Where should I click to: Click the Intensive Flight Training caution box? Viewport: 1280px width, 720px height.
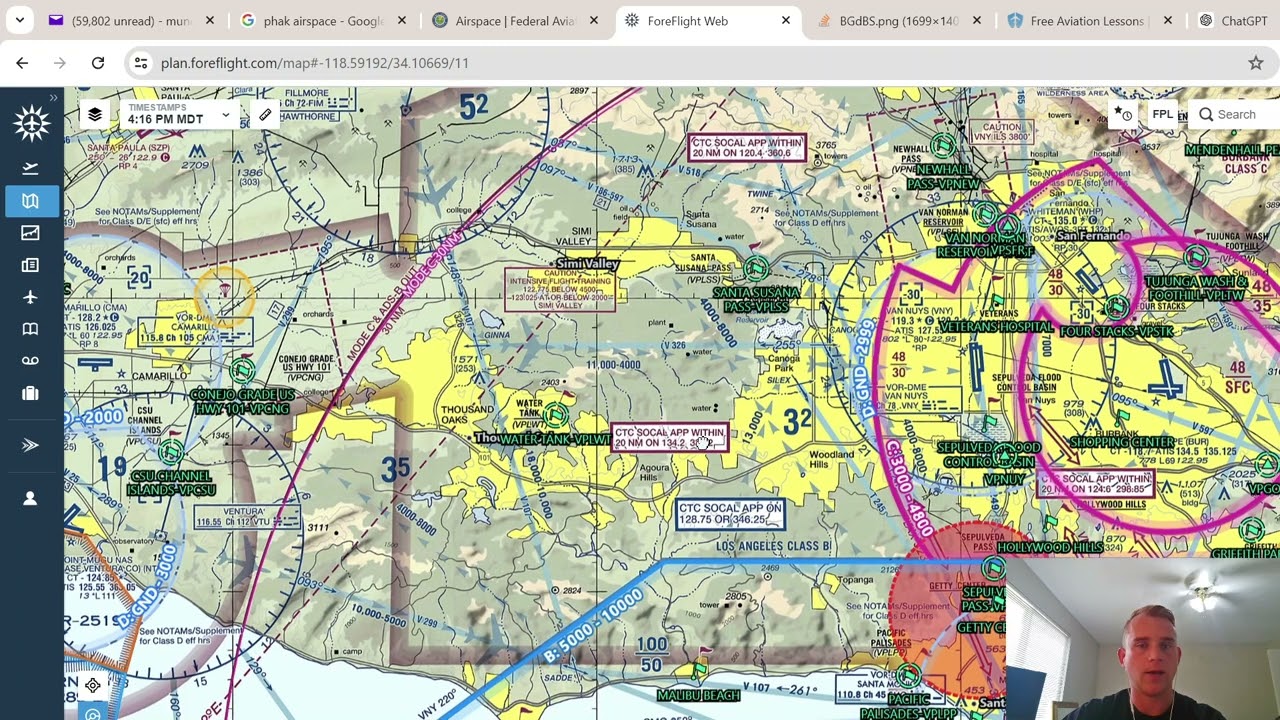click(x=560, y=288)
